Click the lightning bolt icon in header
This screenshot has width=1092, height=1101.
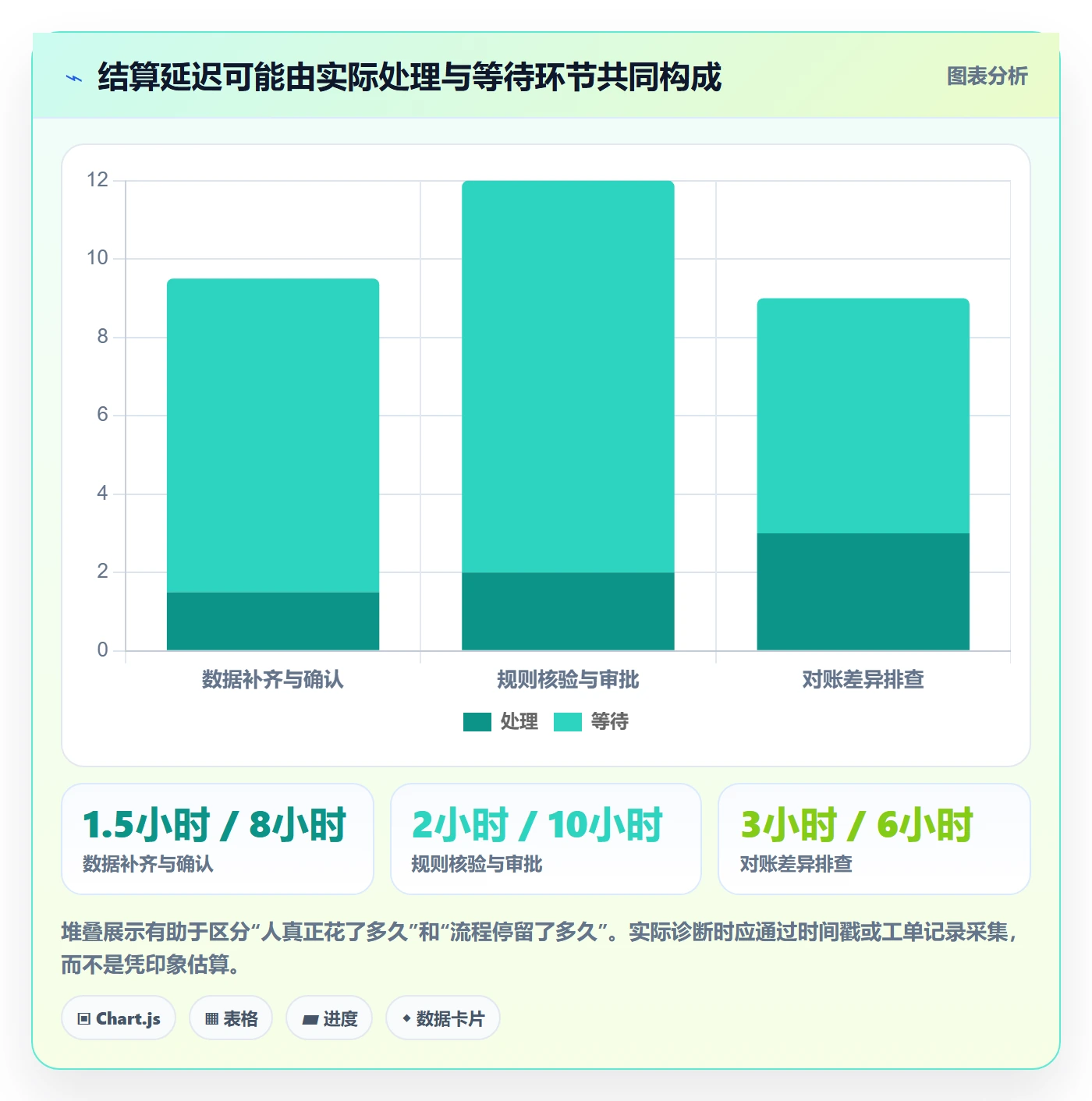coord(74,78)
